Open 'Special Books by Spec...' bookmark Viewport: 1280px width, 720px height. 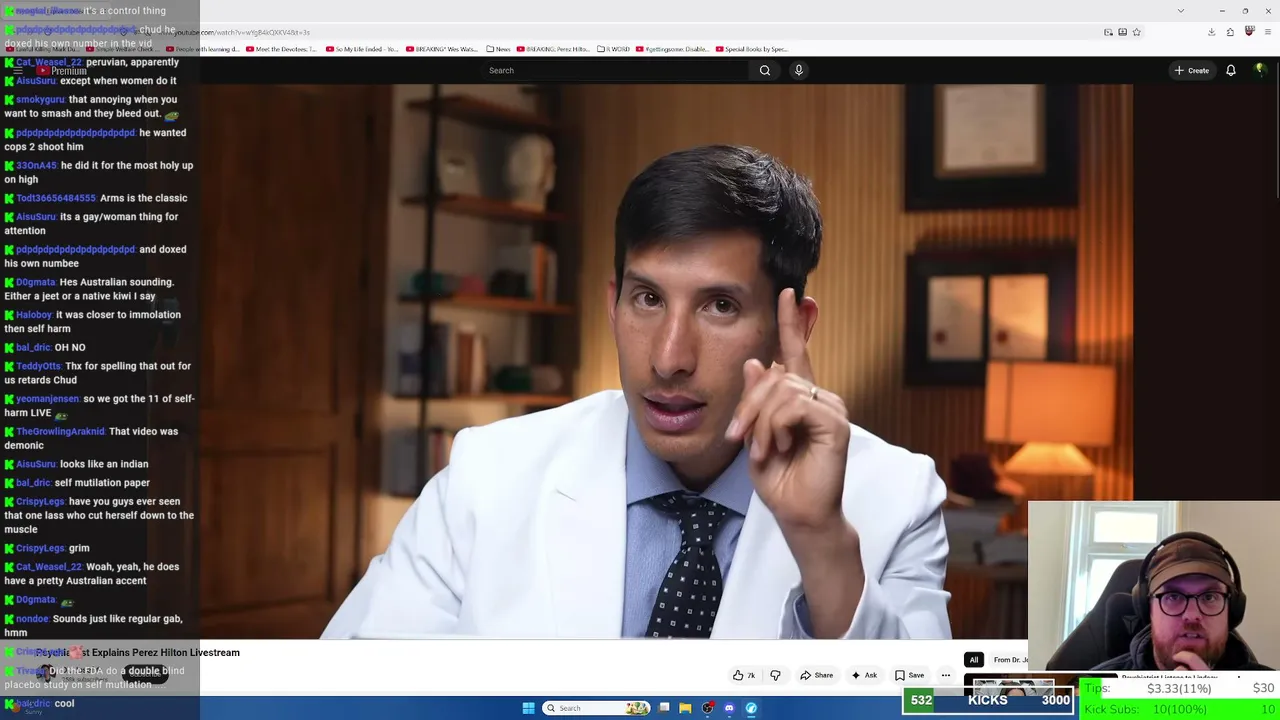pos(752,49)
